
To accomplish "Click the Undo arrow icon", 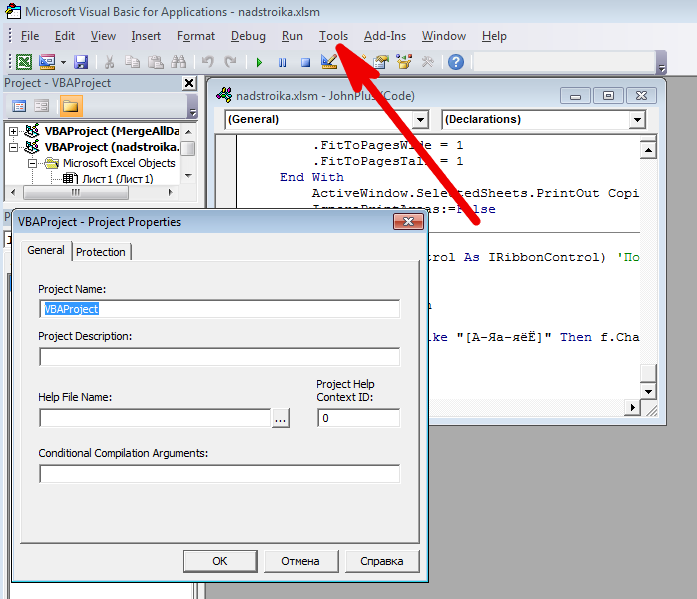I will coord(207,62).
